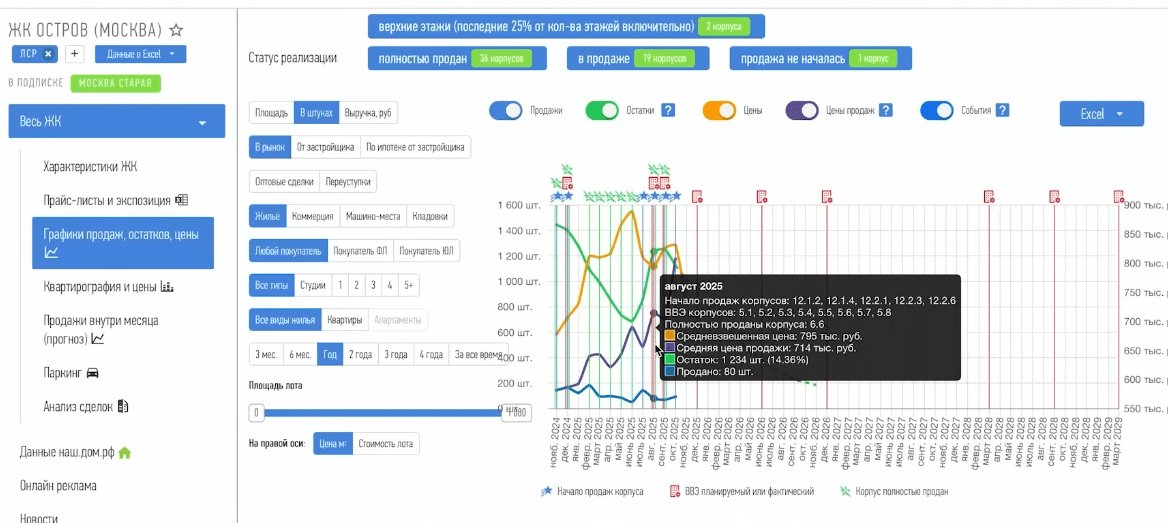
Task: Click the plus button next to ЛСР
Action: tap(75, 54)
